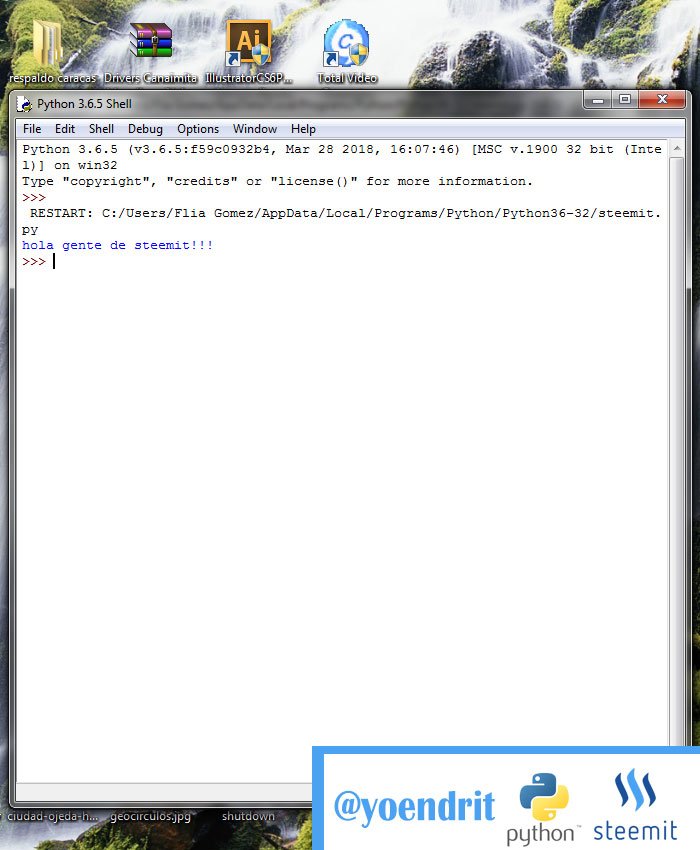Open the respaldo caracas folder icon
The width and height of the screenshot is (700, 850).
click(x=50, y=44)
